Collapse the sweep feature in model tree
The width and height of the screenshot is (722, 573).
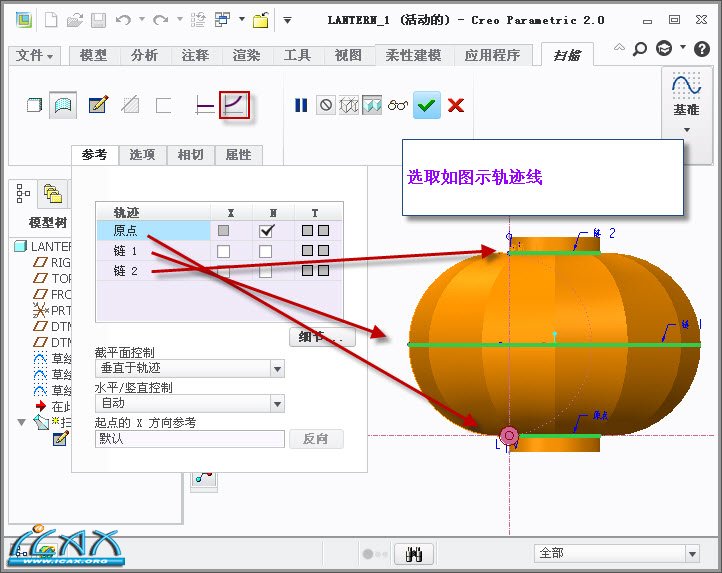click(21, 422)
